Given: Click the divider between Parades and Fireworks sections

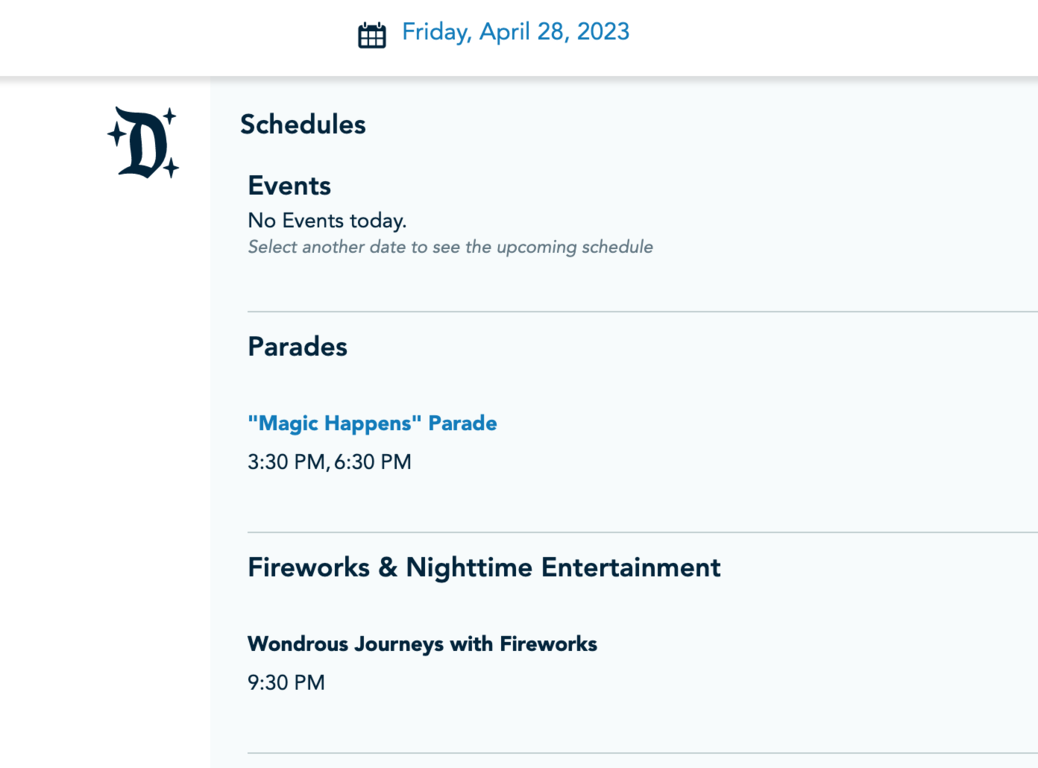Looking at the screenshot, I should click(x=643, y=532).
